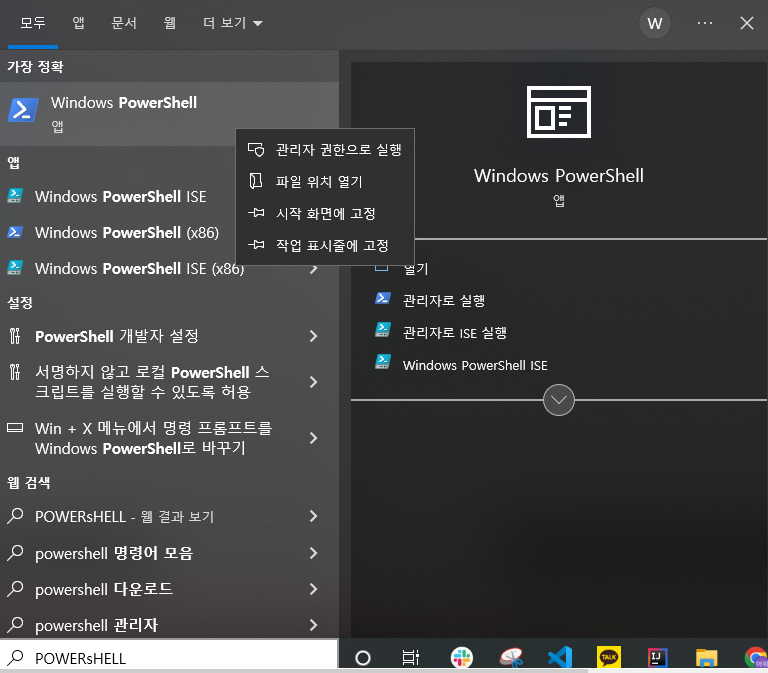Click 관리자로 ISE 실행 in the details pane
The height and width of the screenshot is (673, 768).
point(454,333)
